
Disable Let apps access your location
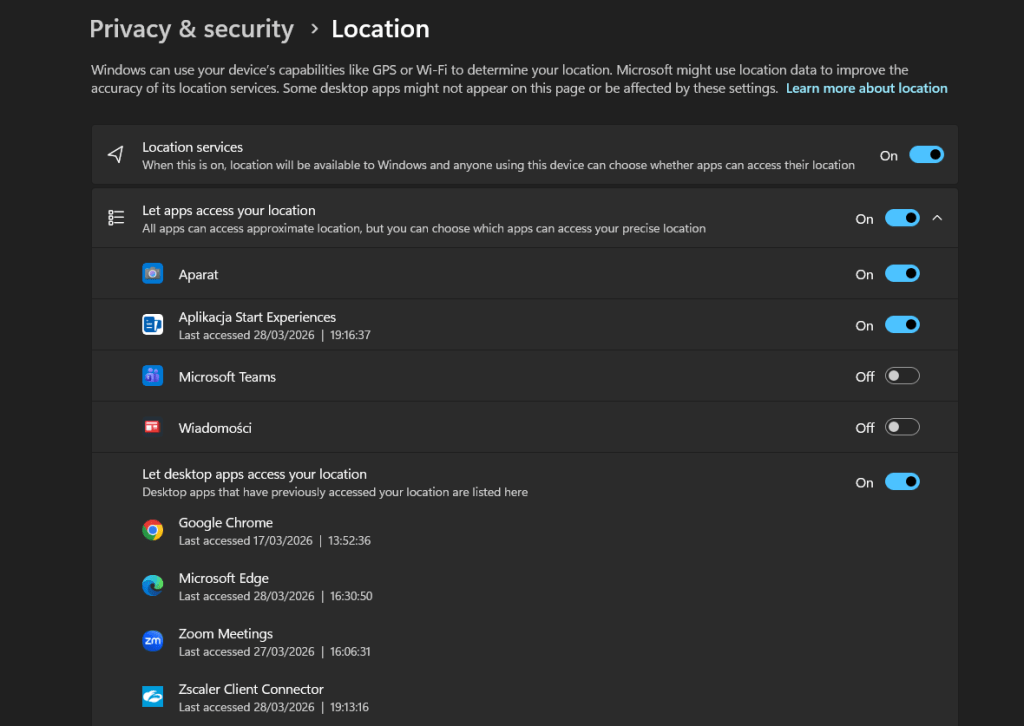tap(902, 218)
